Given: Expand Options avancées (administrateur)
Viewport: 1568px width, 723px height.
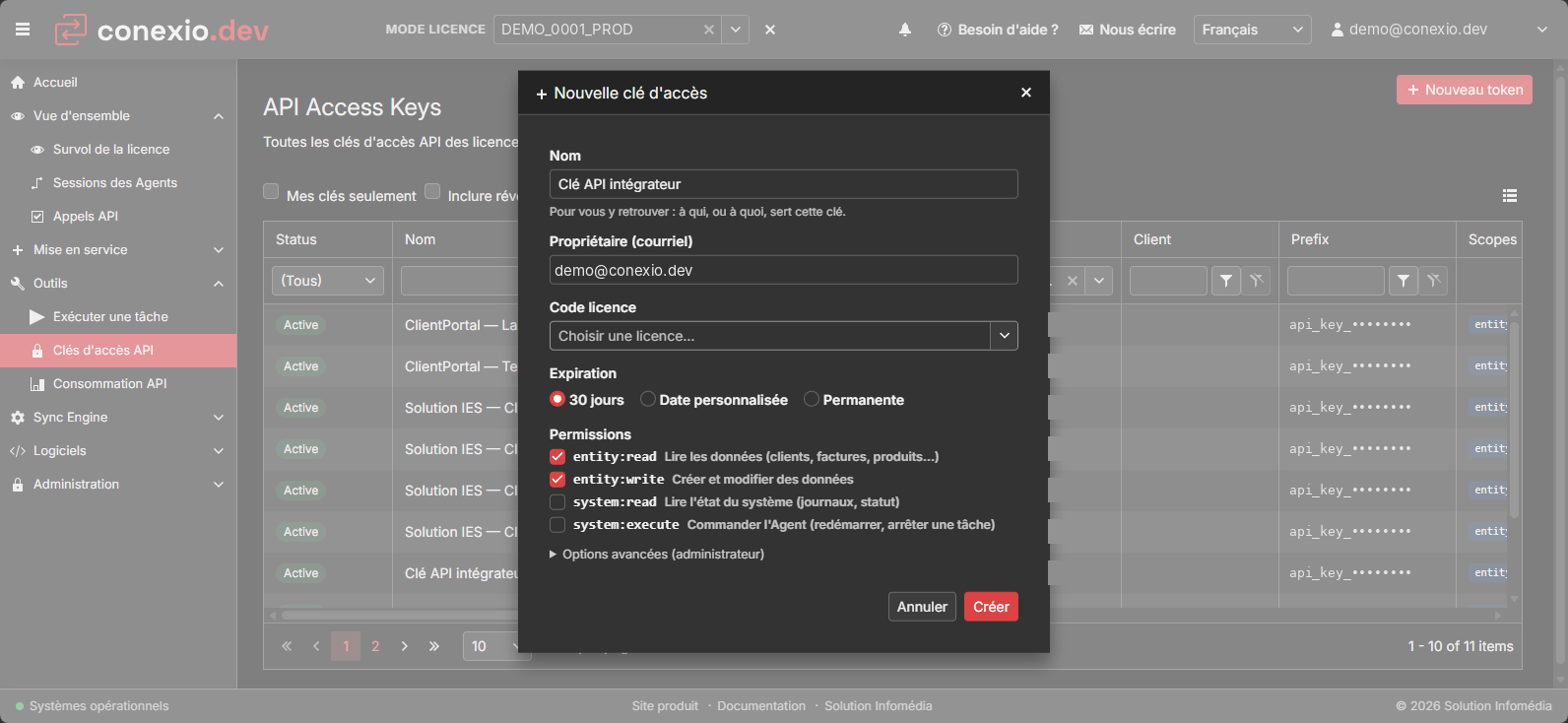Looking at the screenshot, I should 657,555.
